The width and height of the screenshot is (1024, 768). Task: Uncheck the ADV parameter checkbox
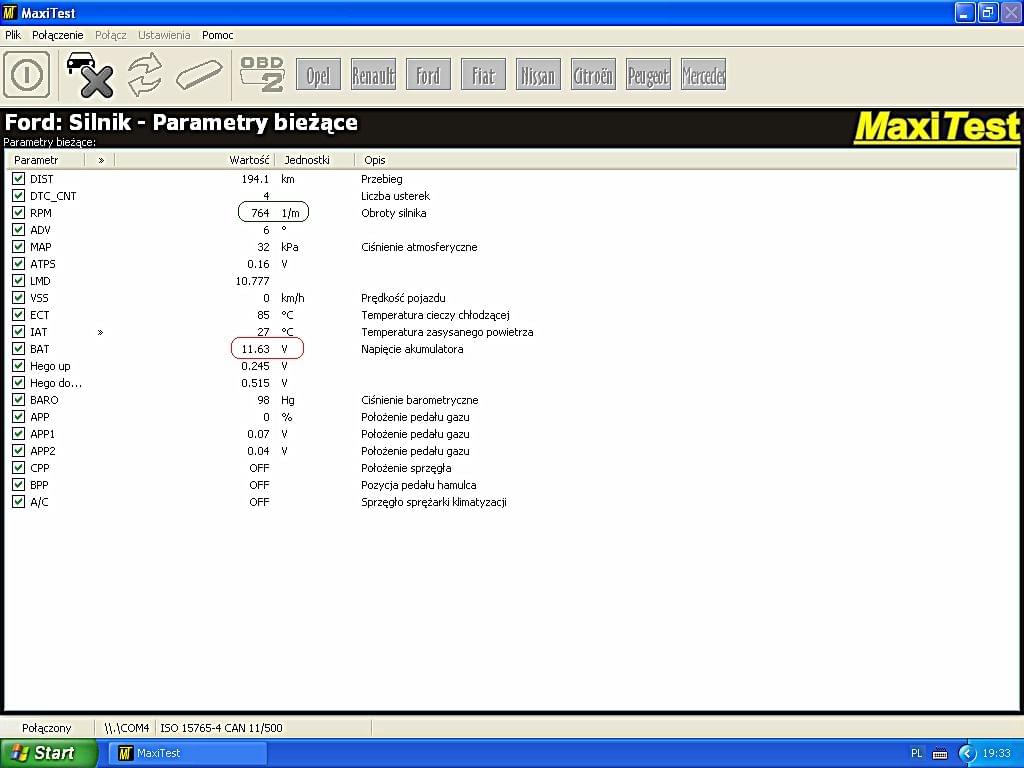18,229
